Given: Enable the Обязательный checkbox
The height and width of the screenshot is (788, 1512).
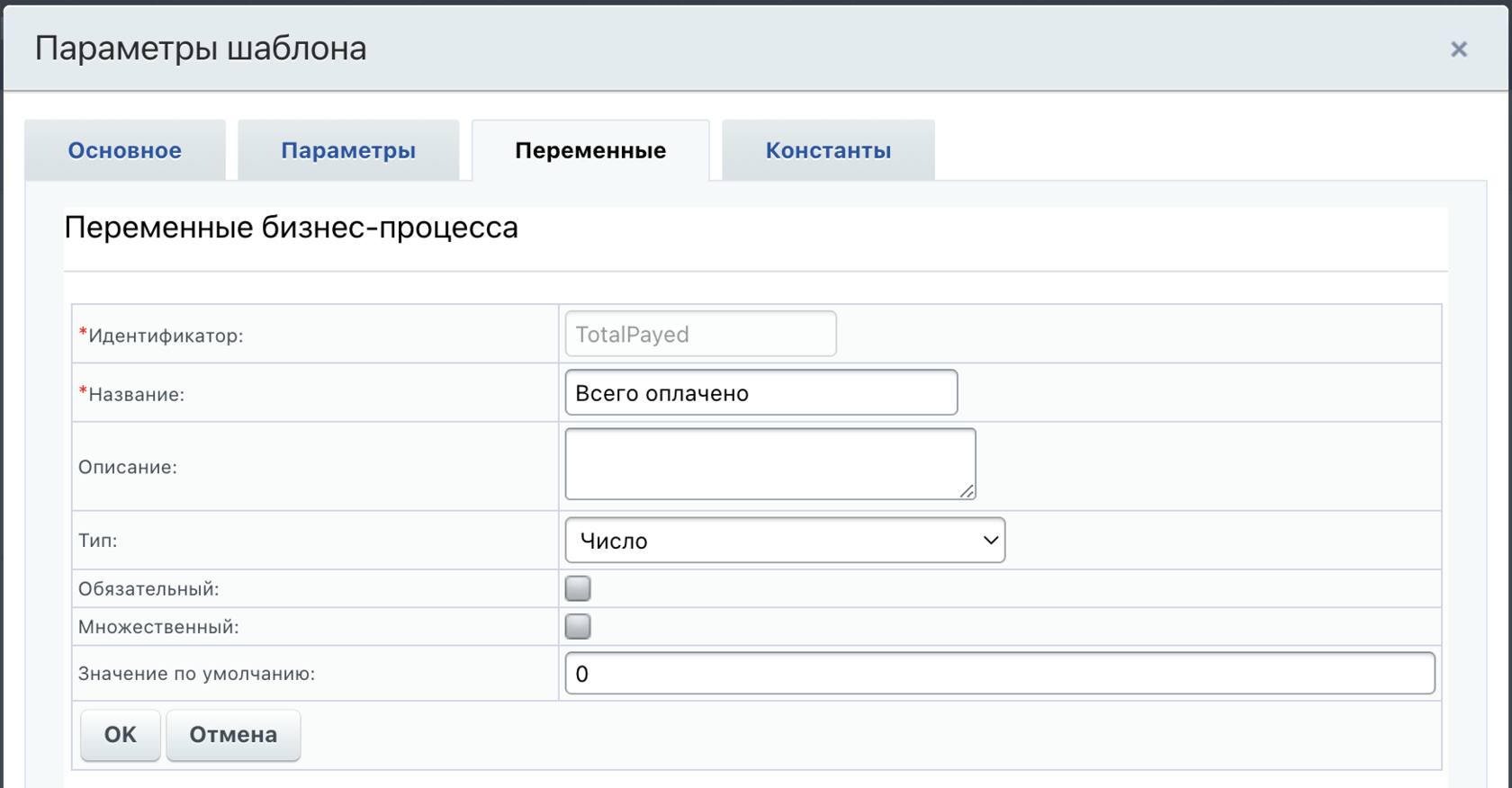Looking at the screenshot, I should (x=578, y=588).
